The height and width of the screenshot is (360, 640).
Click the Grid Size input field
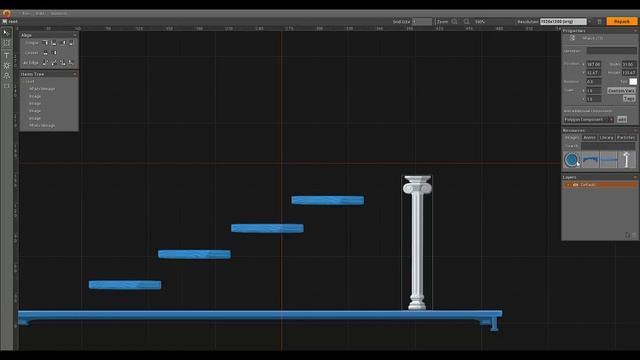(422, 22)
